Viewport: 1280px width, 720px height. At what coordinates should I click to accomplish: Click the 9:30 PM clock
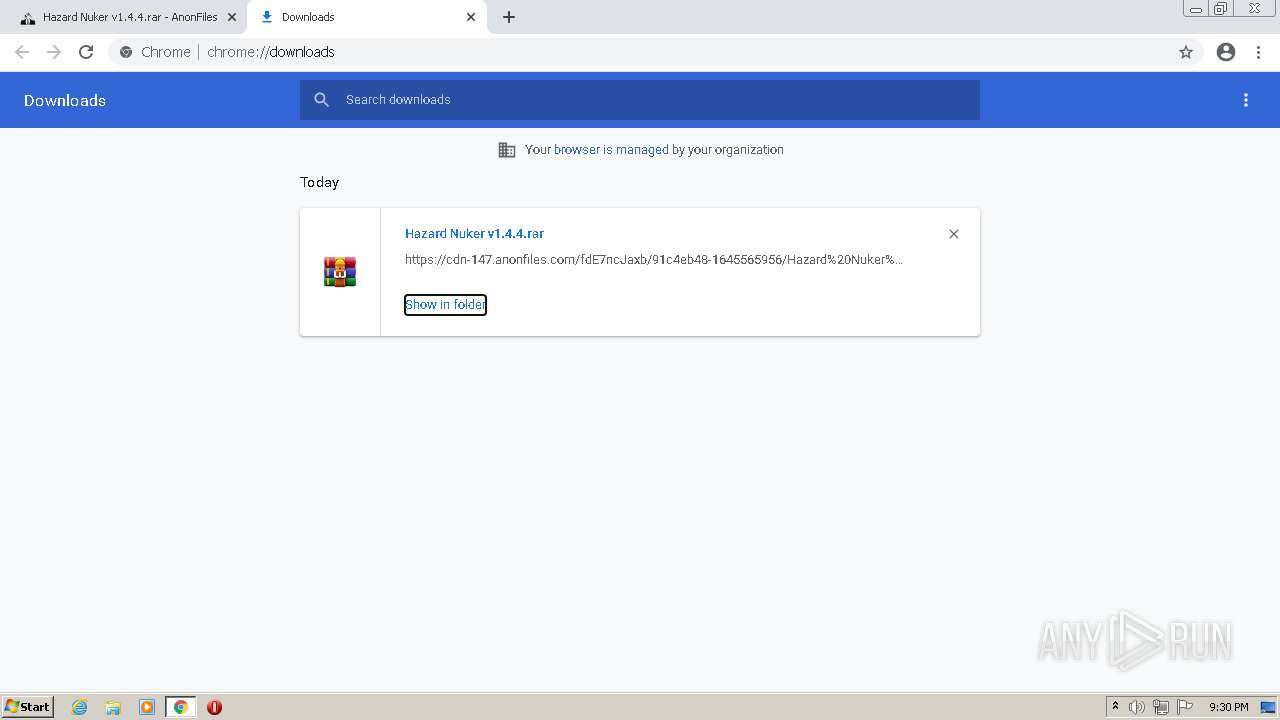(1228, 707)
